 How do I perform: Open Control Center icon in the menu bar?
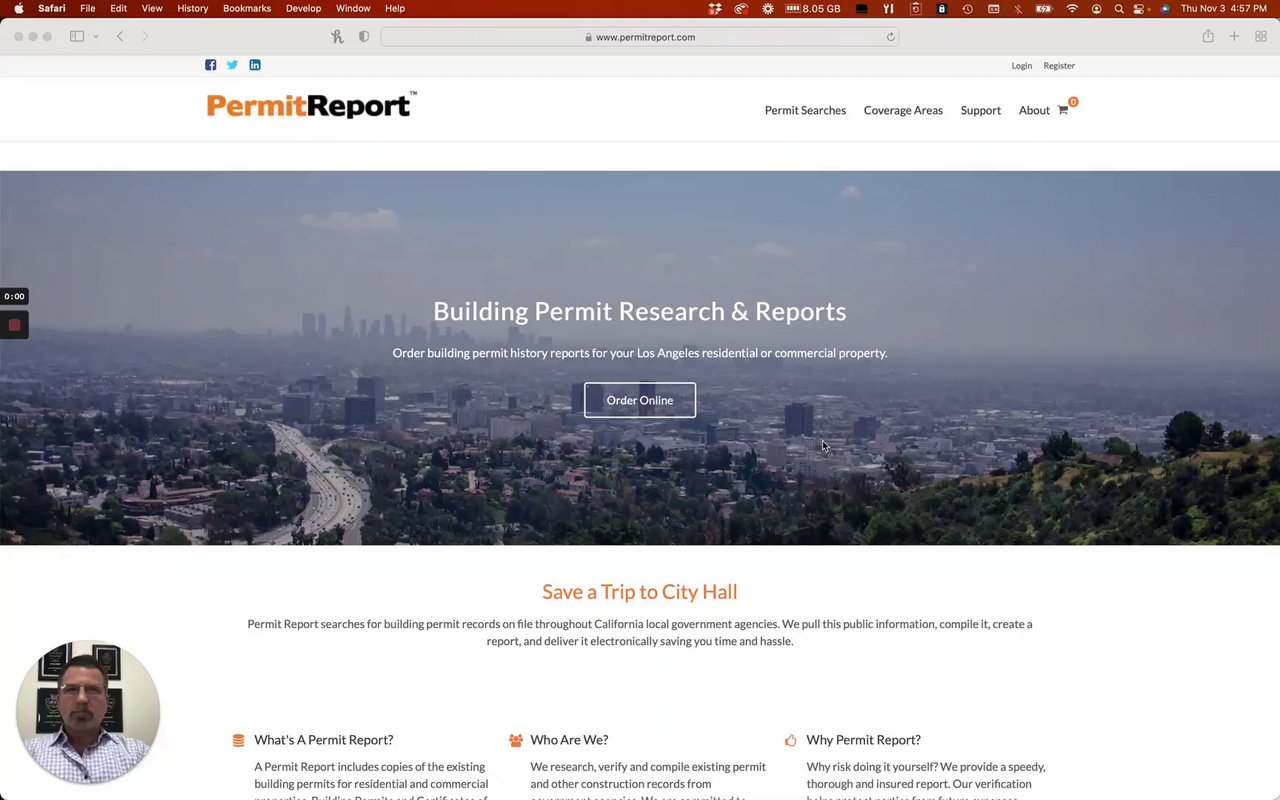coord(1140,8)
